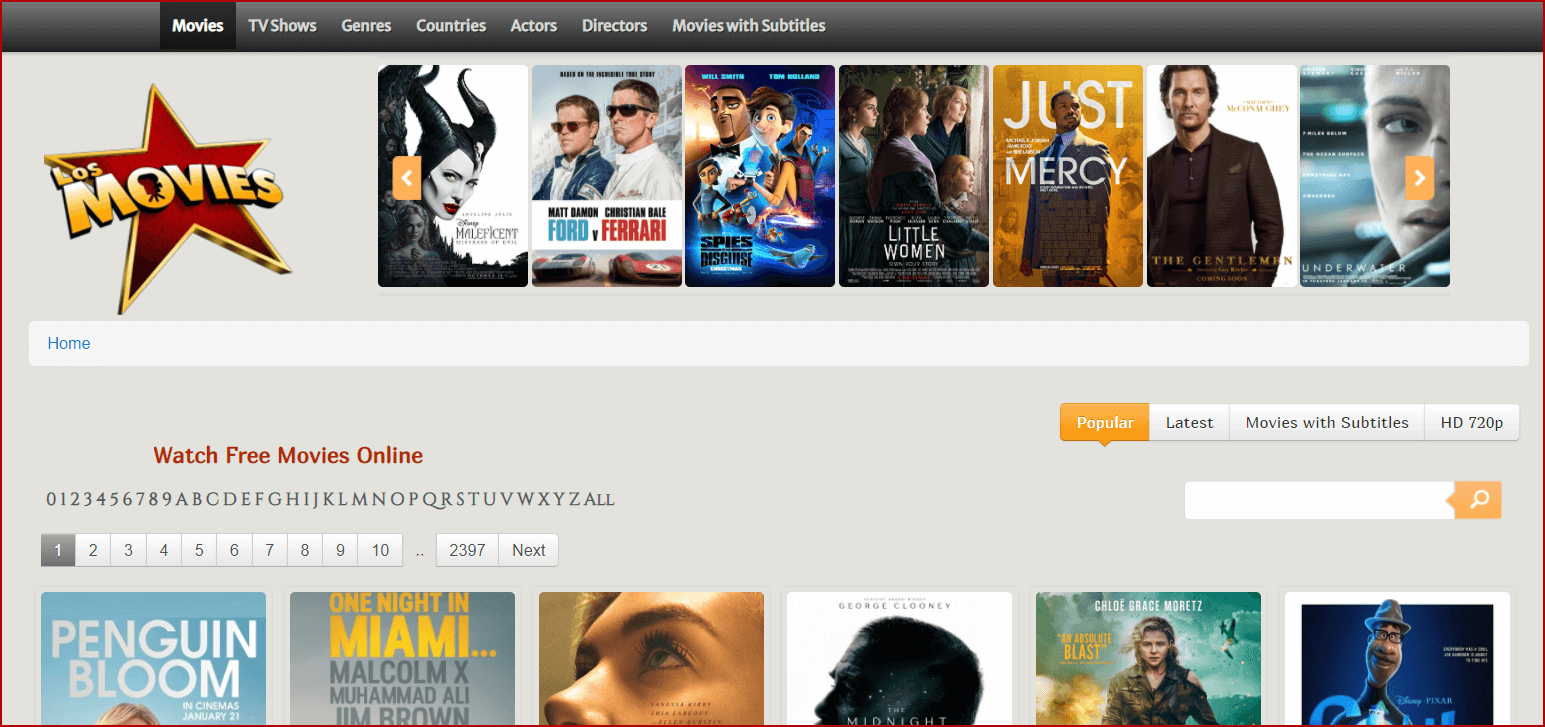Open the Just Mercy poster
Screen dimensions: 1545x727
point(1068,176)
